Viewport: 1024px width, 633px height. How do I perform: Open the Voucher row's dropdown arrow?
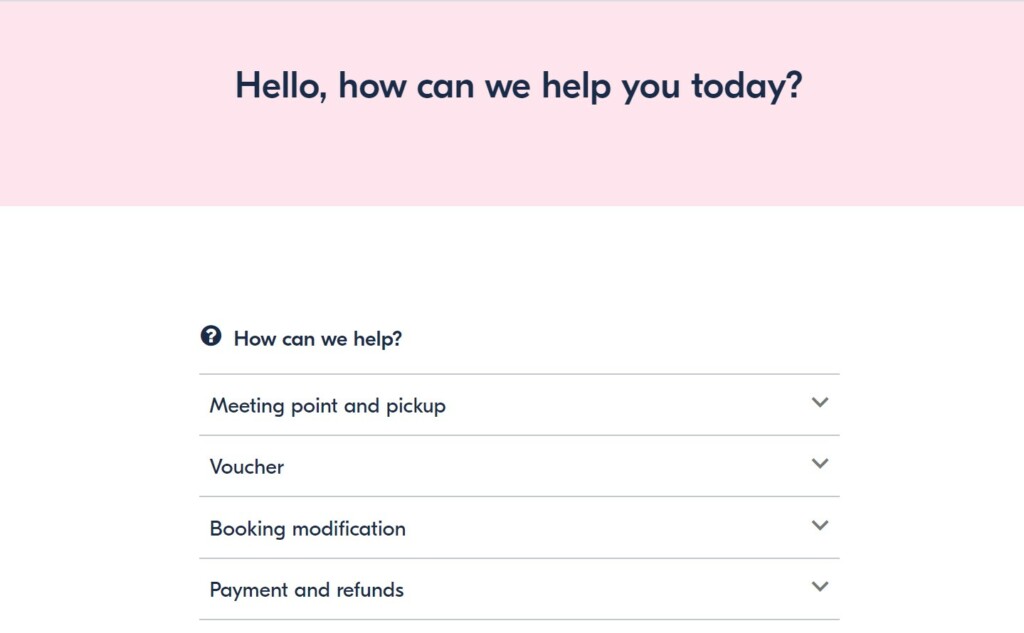(819, 465)
